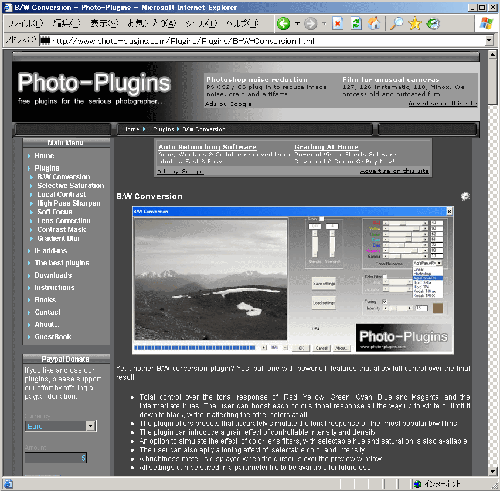The width and height of the screenshot is (500, 491).
Task: Click the Ads by Google label in header banner
Action: pos(228,104)
